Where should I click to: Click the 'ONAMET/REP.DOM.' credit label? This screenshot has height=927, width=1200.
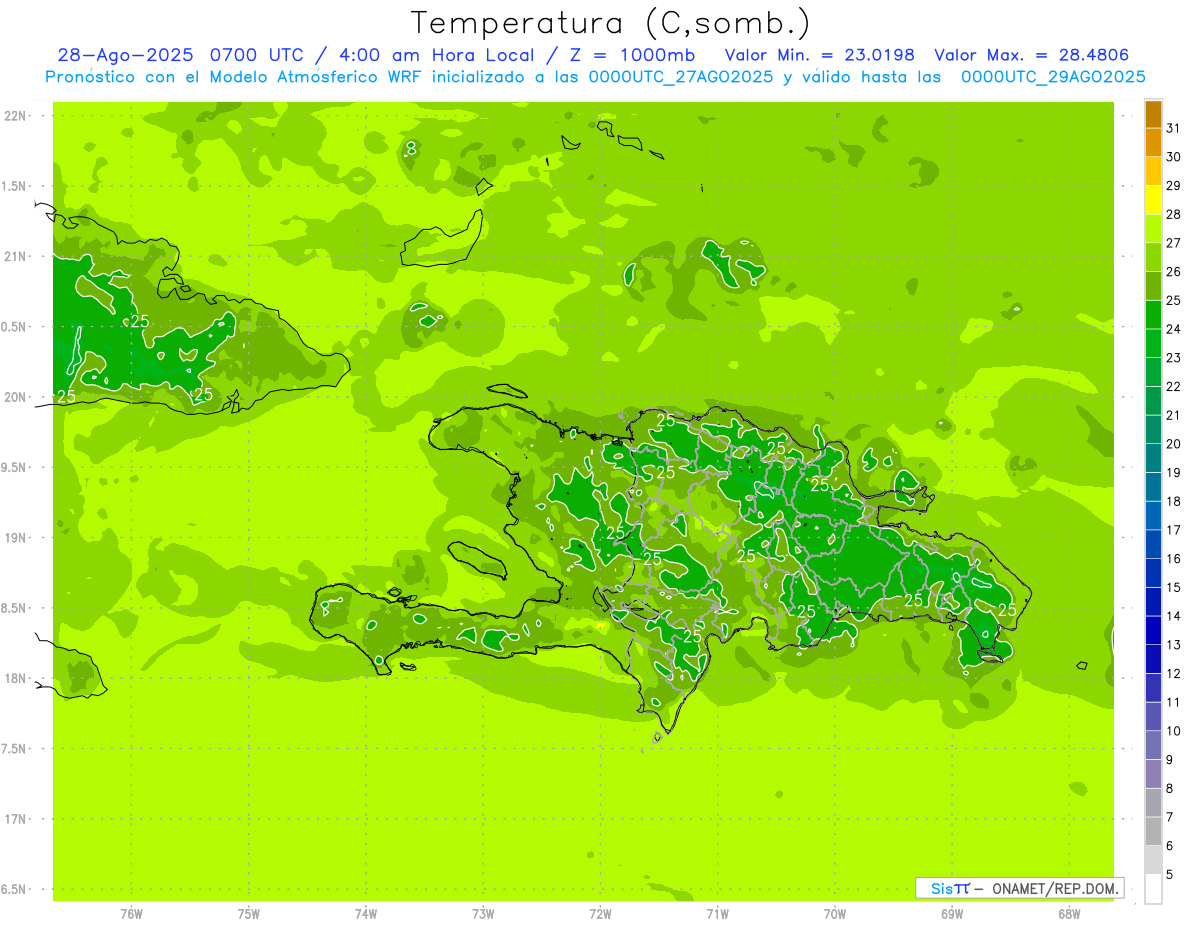pos(1054,888)
